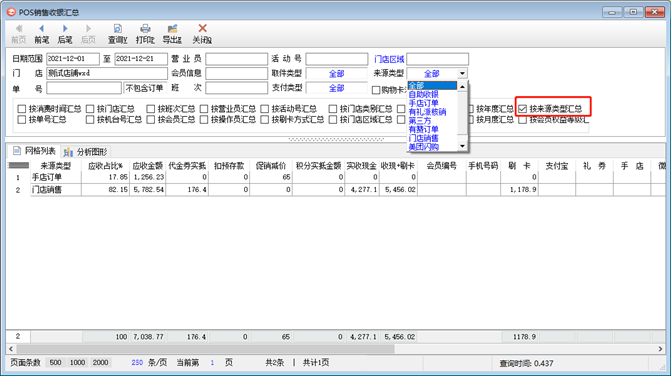Focus the 单号 input field
Image resolution: width=671 pixels, height=376 pixels.
[x=84, y=88]
